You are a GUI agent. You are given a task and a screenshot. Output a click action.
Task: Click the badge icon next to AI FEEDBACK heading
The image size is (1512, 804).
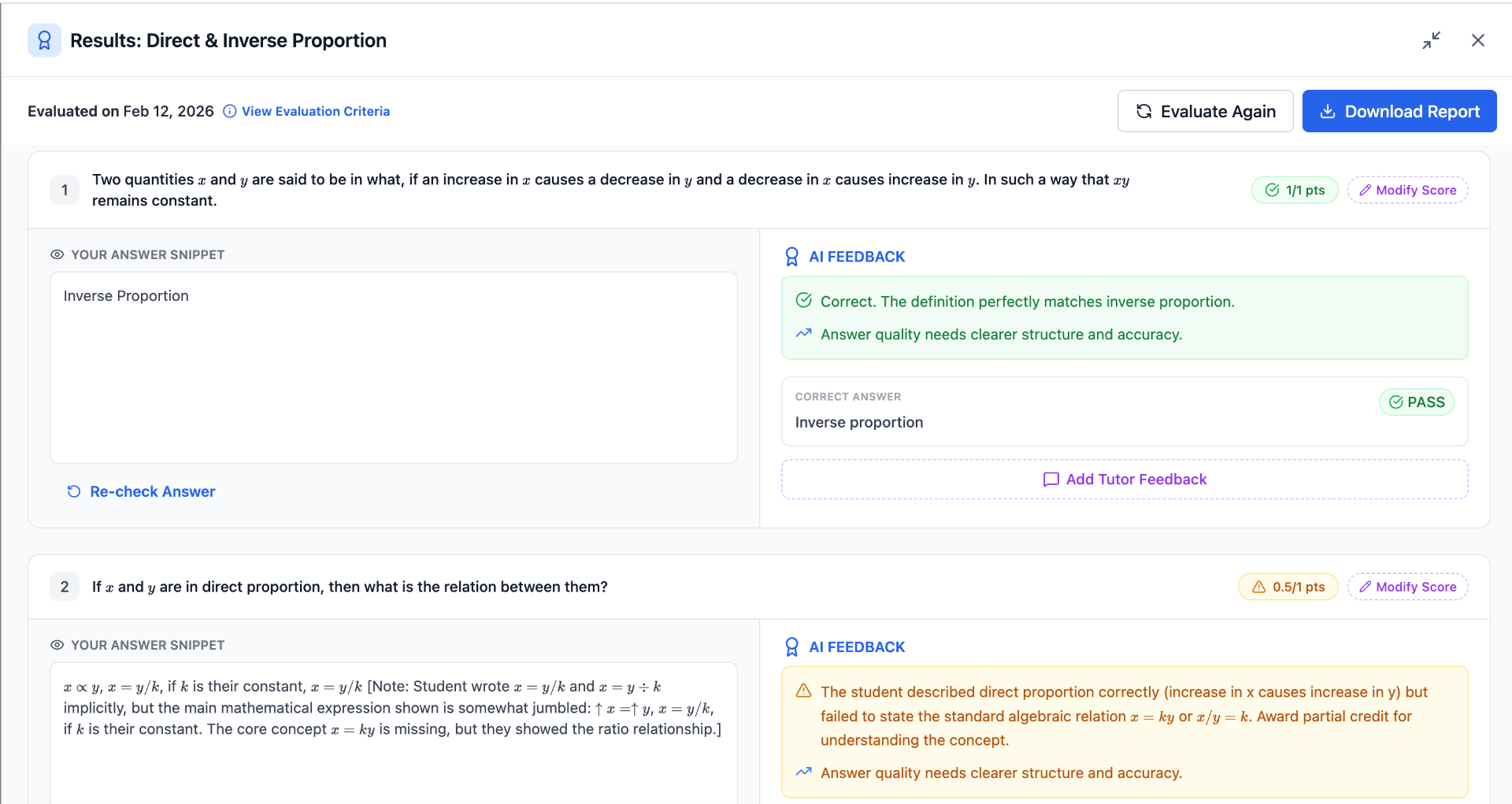pos(791,256)
